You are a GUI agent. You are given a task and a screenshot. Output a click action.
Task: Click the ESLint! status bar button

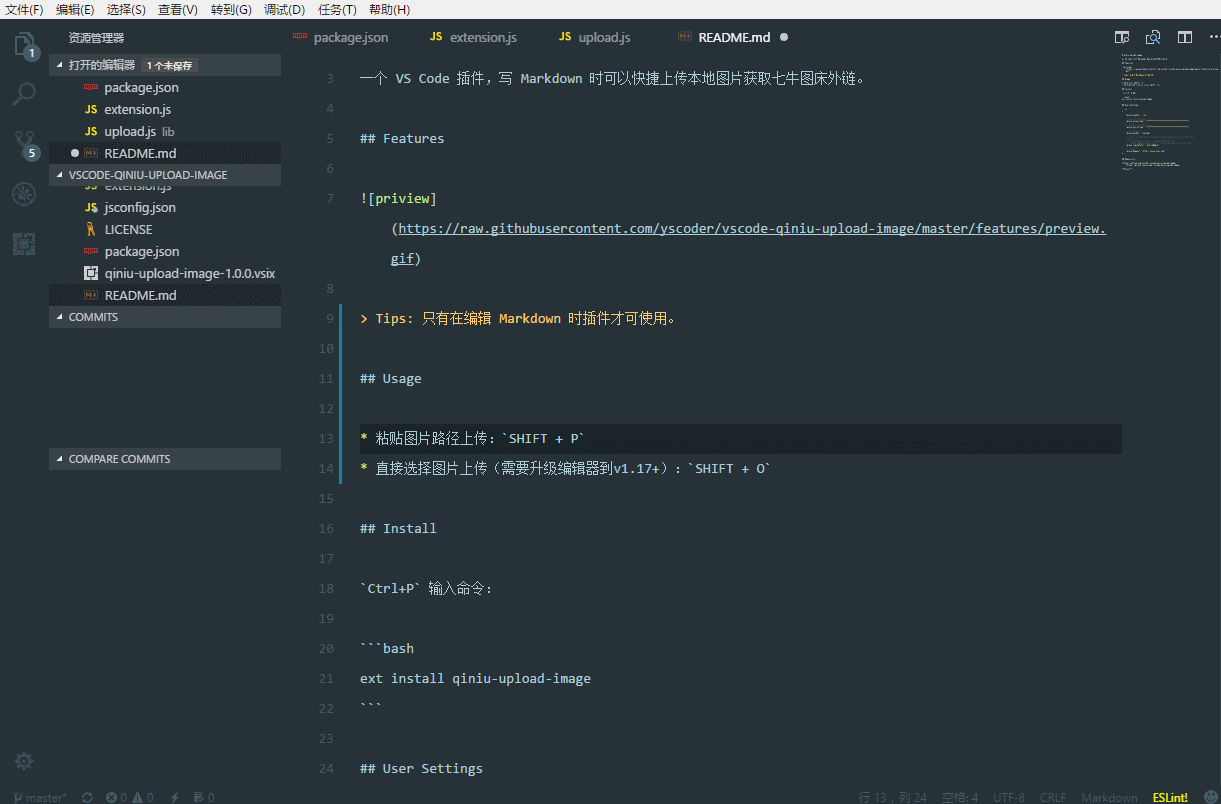[x=1170, y=797]
